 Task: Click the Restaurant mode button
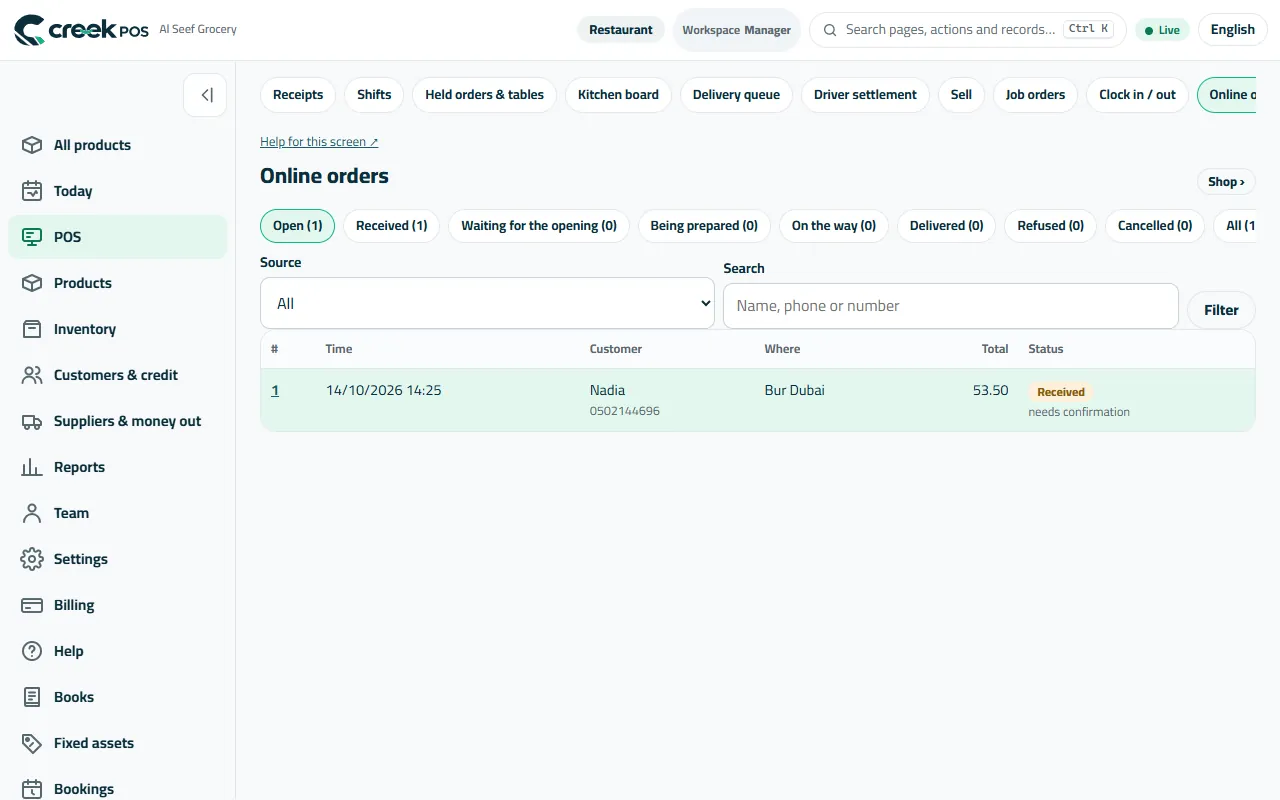coord(620,30)
